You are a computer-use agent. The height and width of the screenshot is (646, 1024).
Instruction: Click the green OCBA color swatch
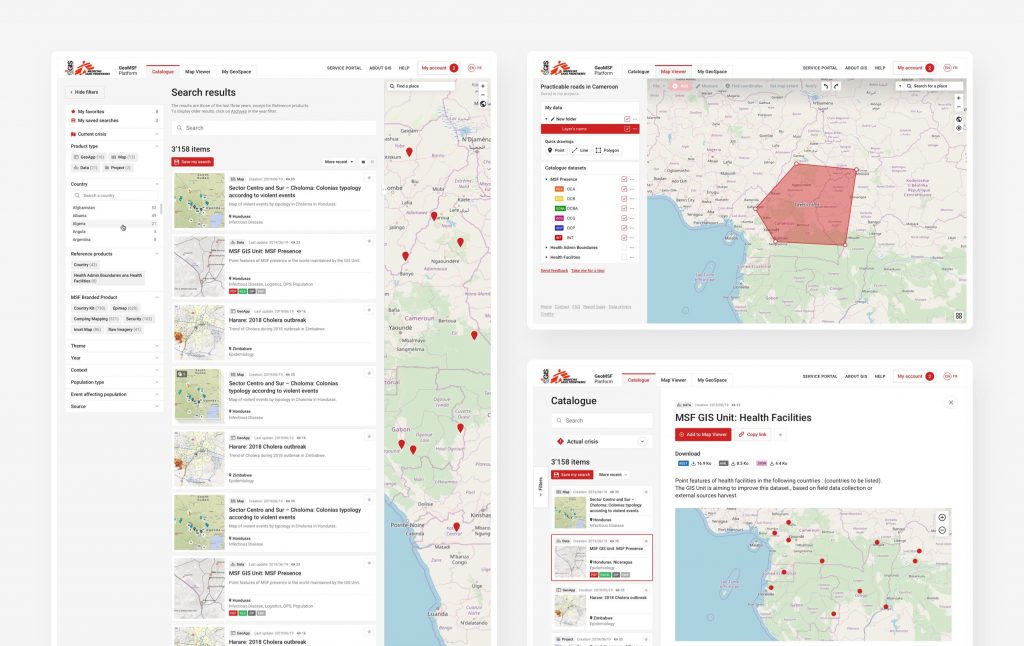[x=559, y=208]
